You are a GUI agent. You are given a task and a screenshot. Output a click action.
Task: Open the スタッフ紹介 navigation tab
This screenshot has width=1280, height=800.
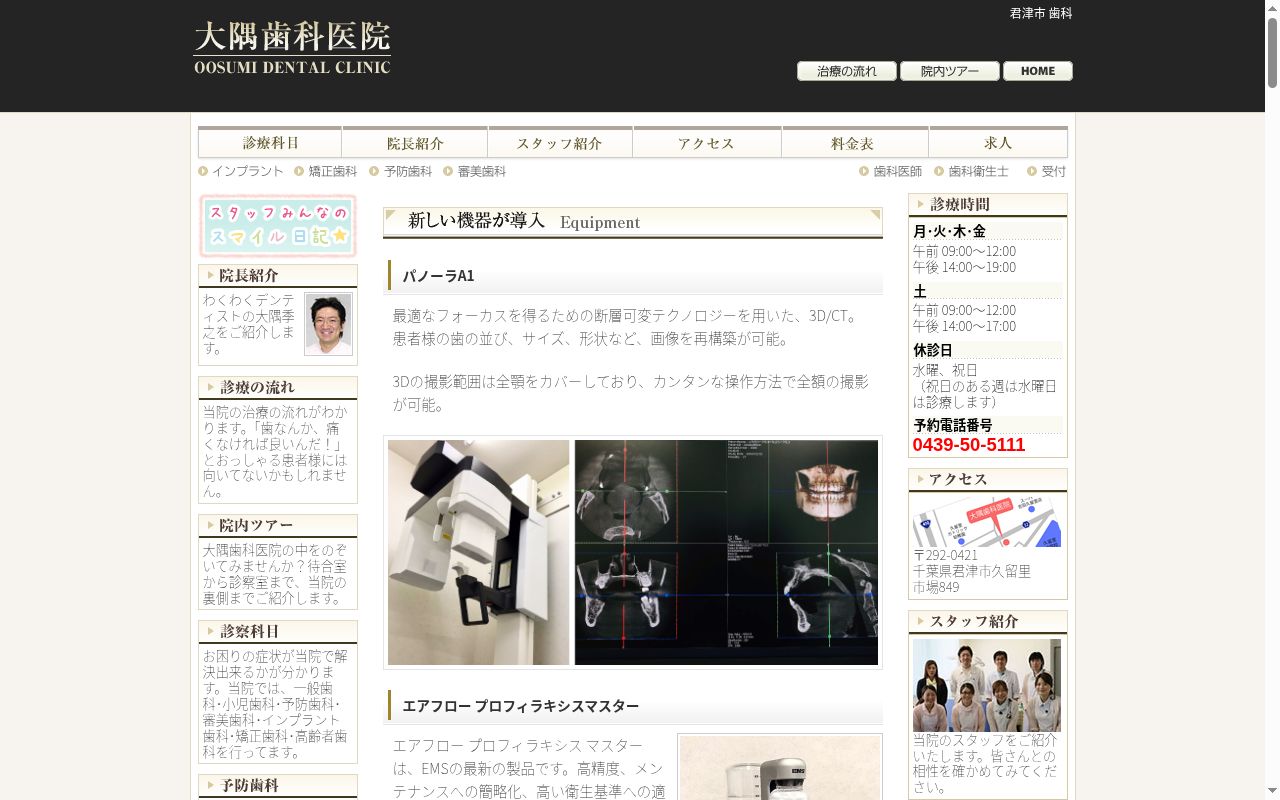click(x=560, y=142)
